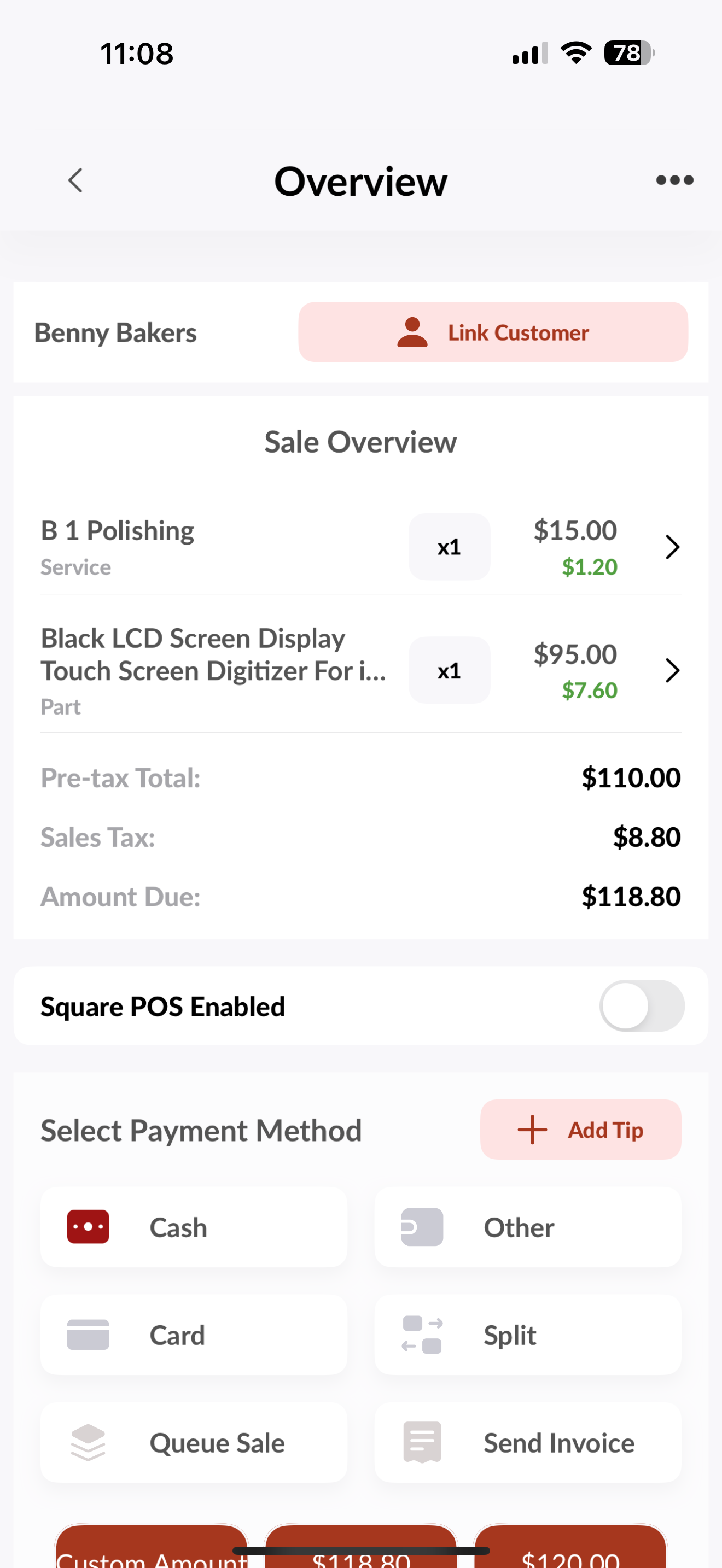Image resolution: width=722 pixels, height=1568 pixels.
Task: Tap the x1 quantity for LCD Screen part
Action: point(449,671)
